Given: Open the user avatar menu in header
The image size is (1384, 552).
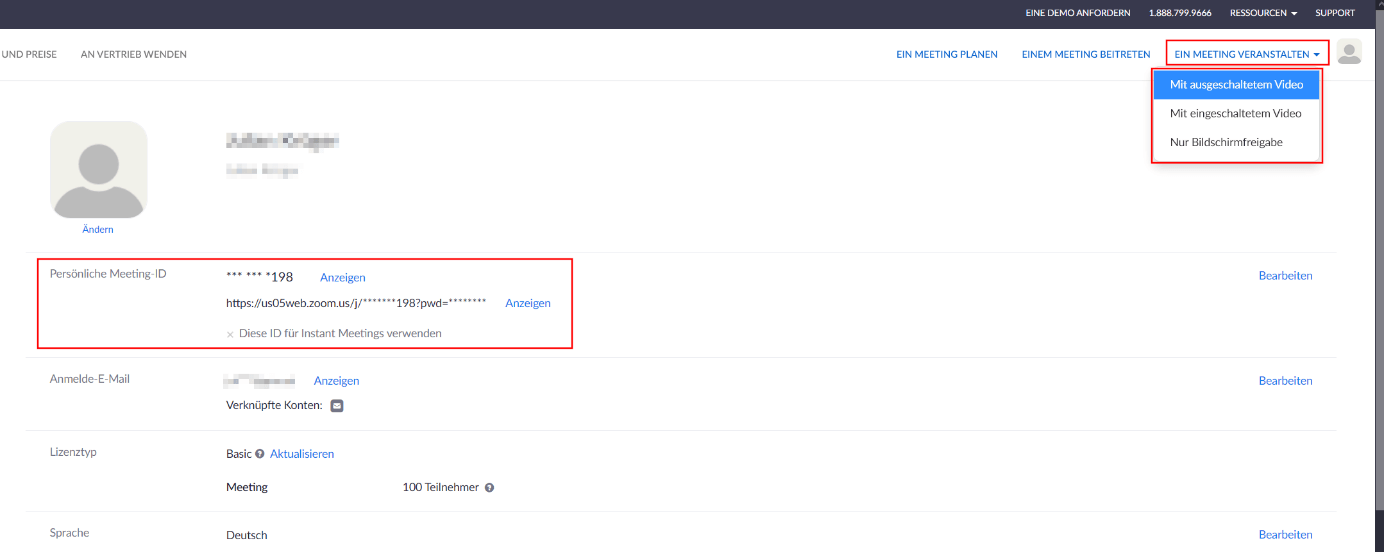Looking at the screenshot, I should click(1349, 53).
